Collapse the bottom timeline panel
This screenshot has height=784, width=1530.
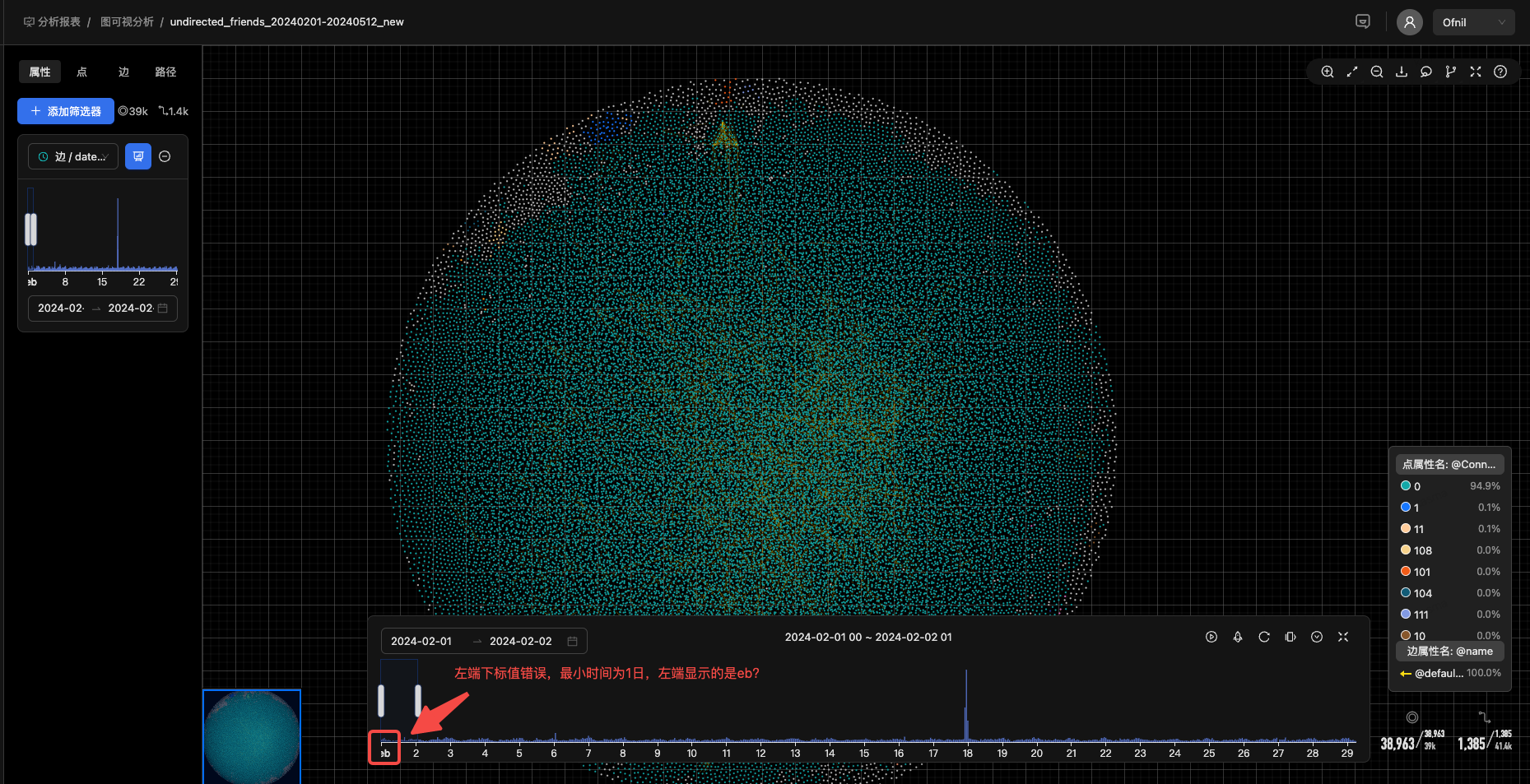pos(1343,637)
